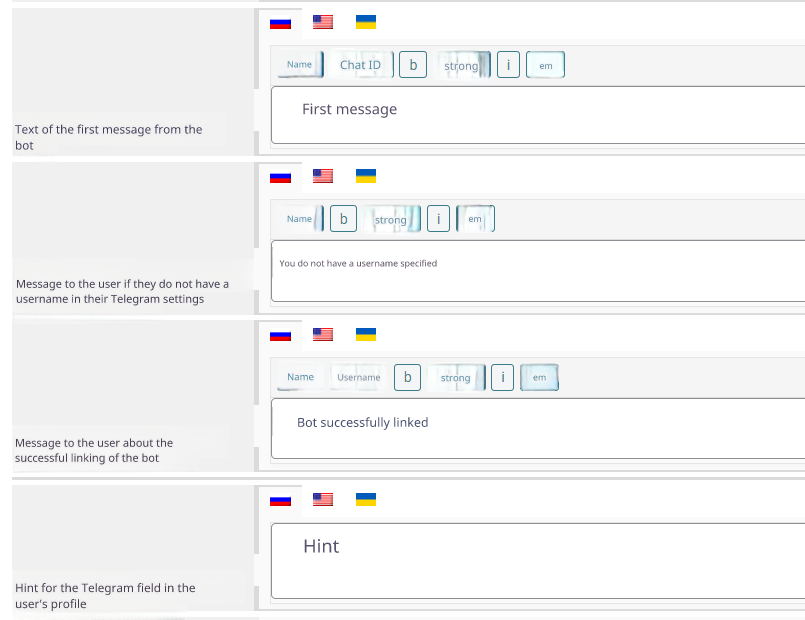Select Russian flag for Telegram field hint
The image size is (805, 620).
tap(280, 498)
